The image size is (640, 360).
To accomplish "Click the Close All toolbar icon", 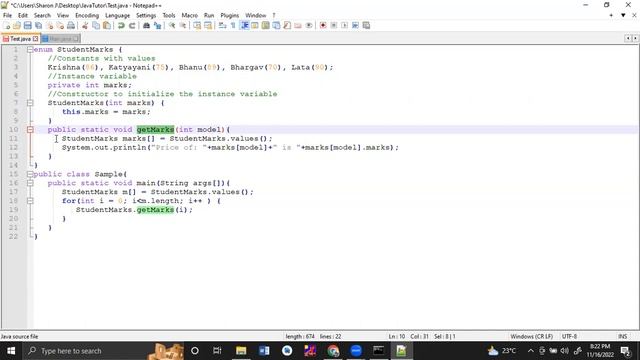I will [x=60, y=26].
